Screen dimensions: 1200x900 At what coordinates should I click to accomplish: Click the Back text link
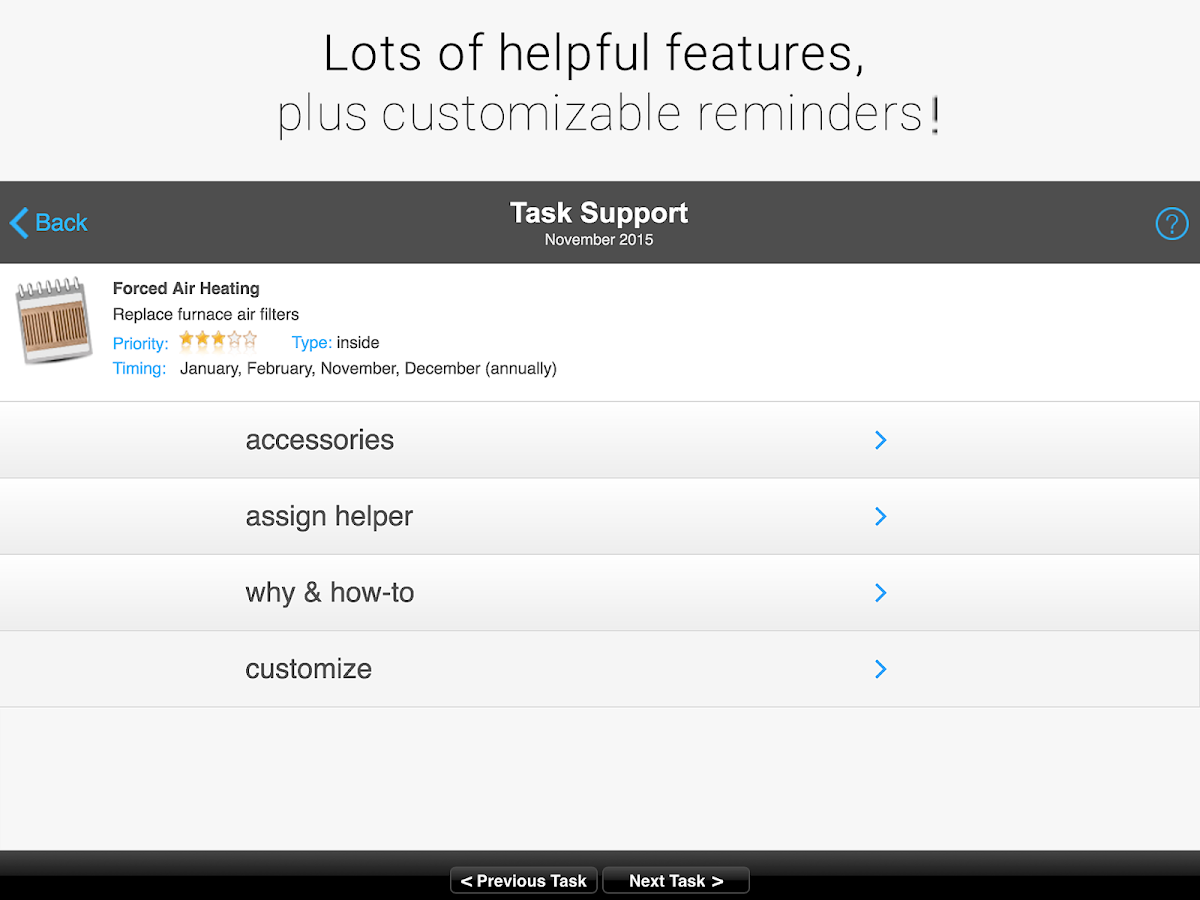[62, 223]
